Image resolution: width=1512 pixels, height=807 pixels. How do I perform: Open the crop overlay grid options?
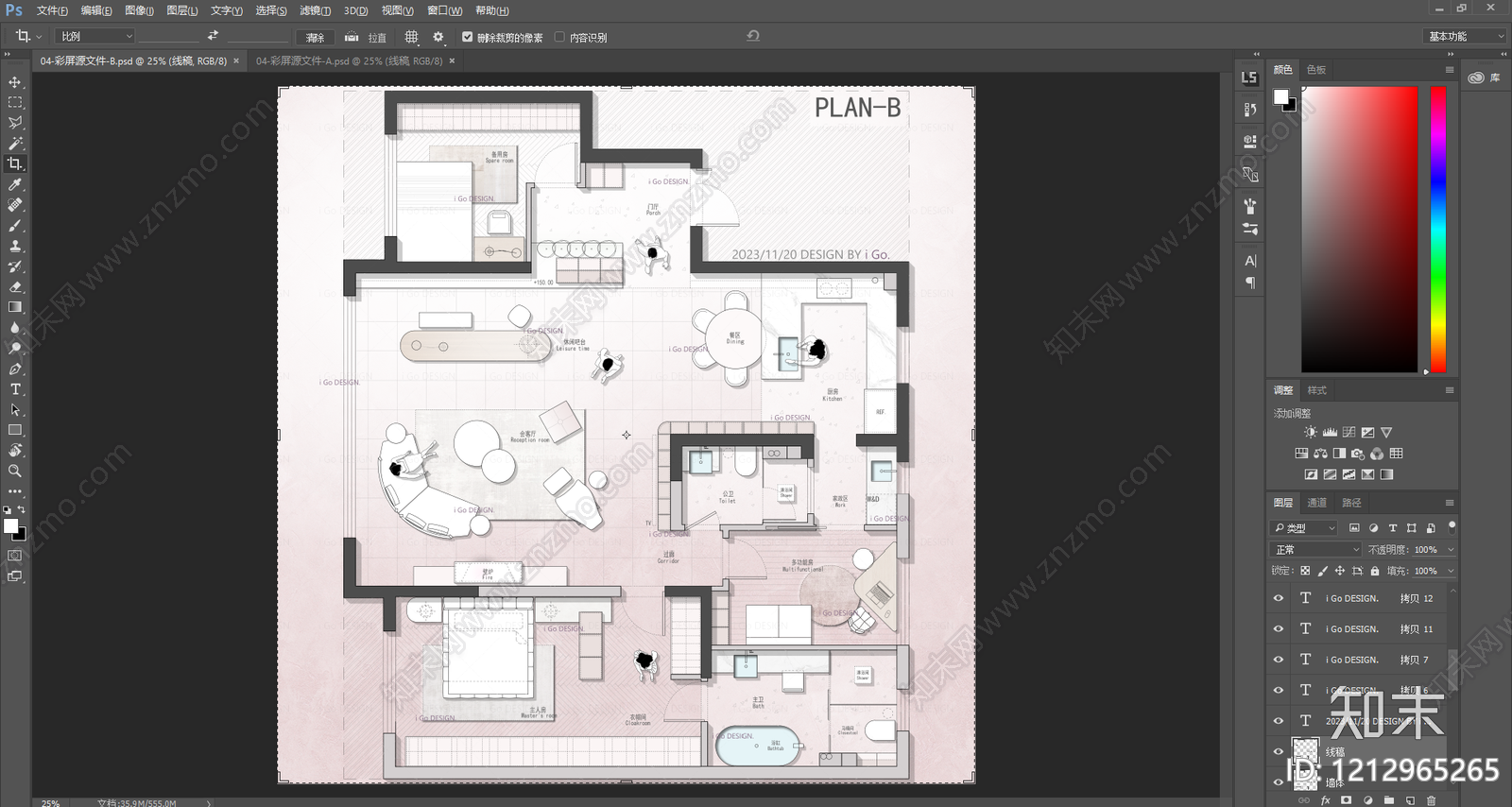(x=411, y=37)
